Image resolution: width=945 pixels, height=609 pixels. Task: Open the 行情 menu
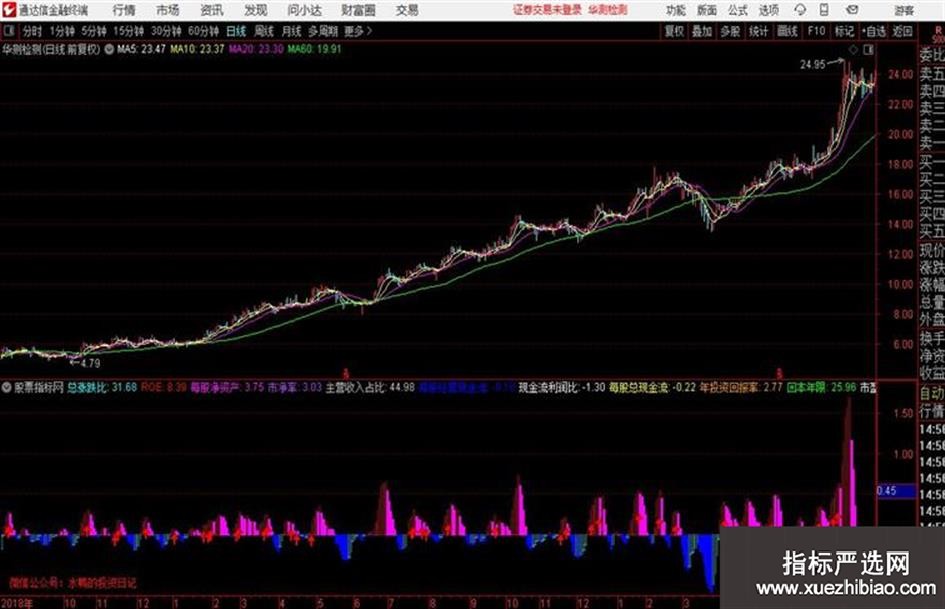pos(124,10)
